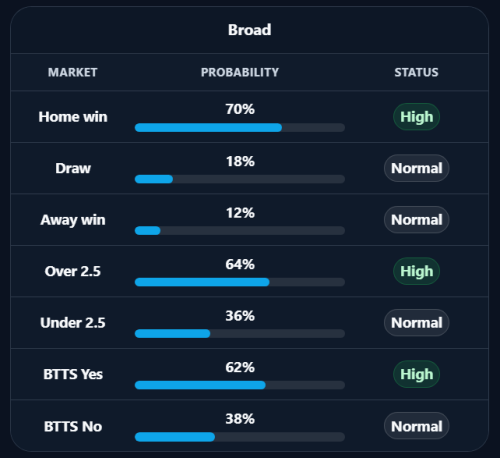Click the 70% probability value
This screenshot has height=458, width=500.
240,109
